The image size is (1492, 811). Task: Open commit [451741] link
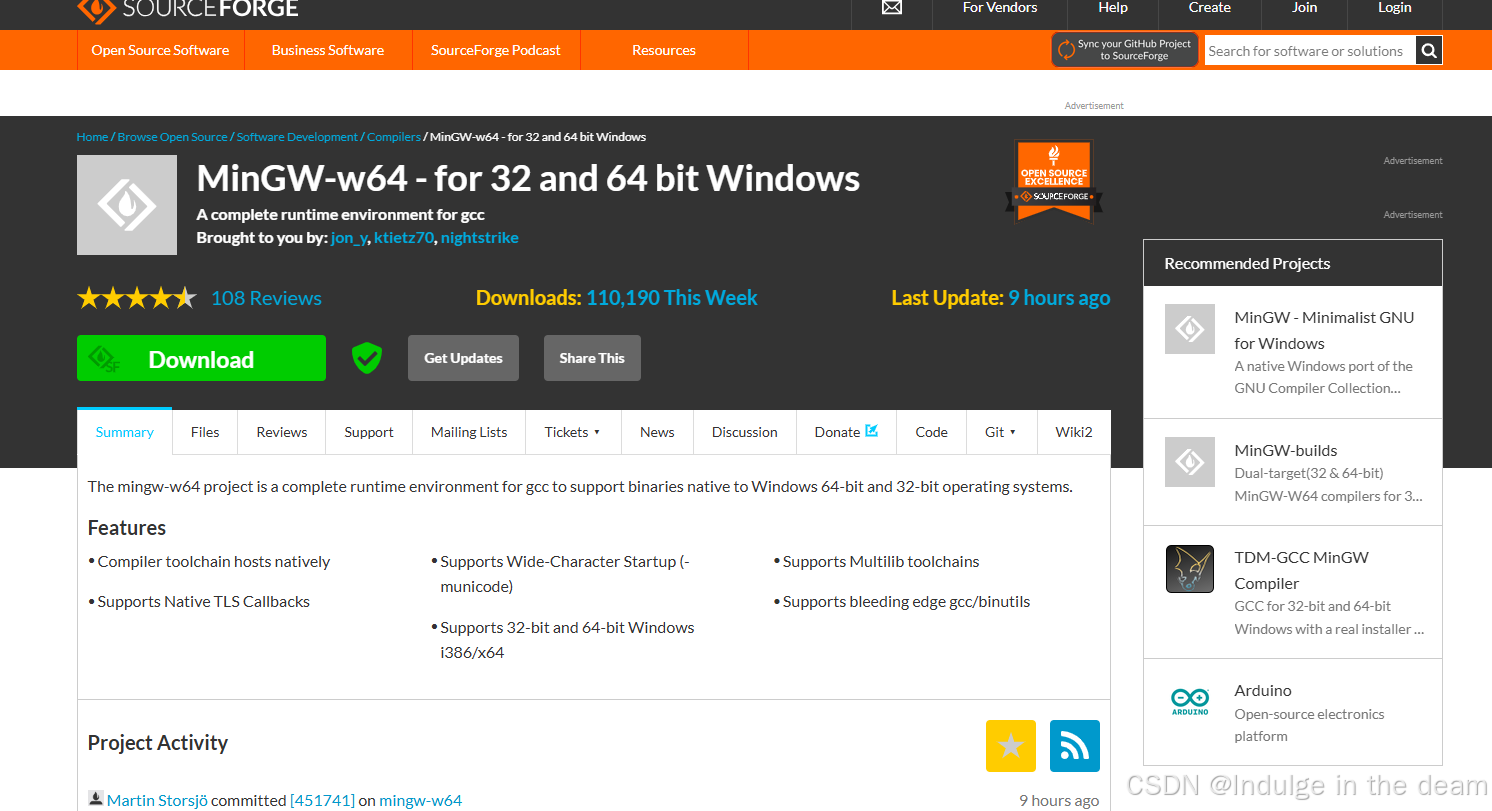click(x=322, y=800)
